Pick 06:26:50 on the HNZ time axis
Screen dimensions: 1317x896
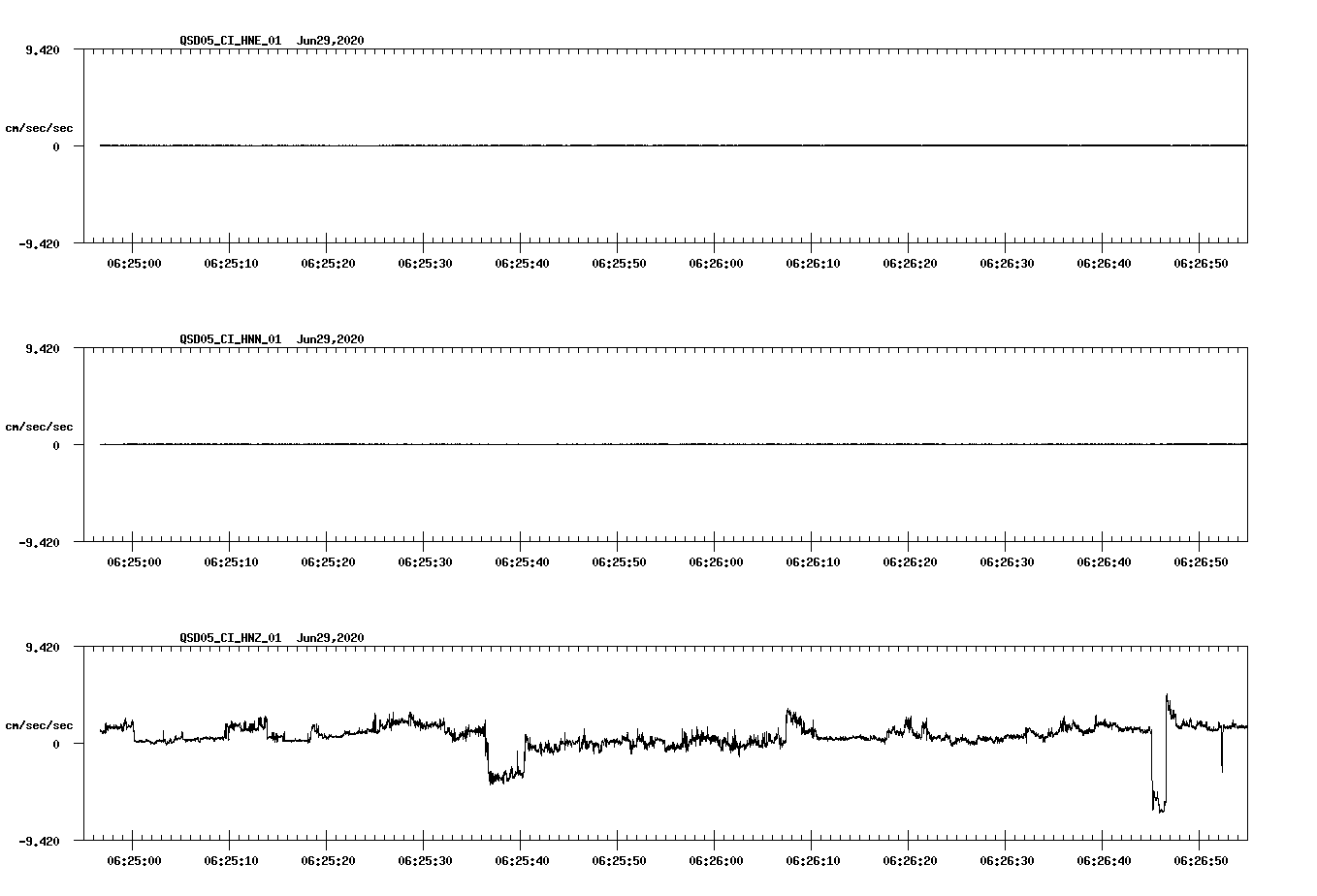[x=1201, y=860]
